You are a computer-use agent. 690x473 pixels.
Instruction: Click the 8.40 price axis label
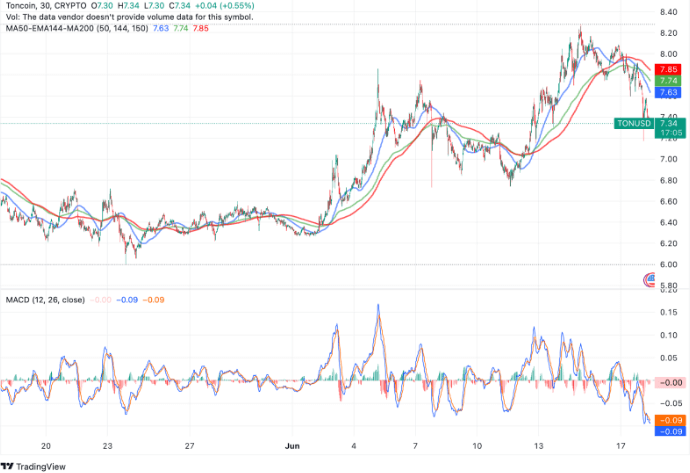click(668, 12)
